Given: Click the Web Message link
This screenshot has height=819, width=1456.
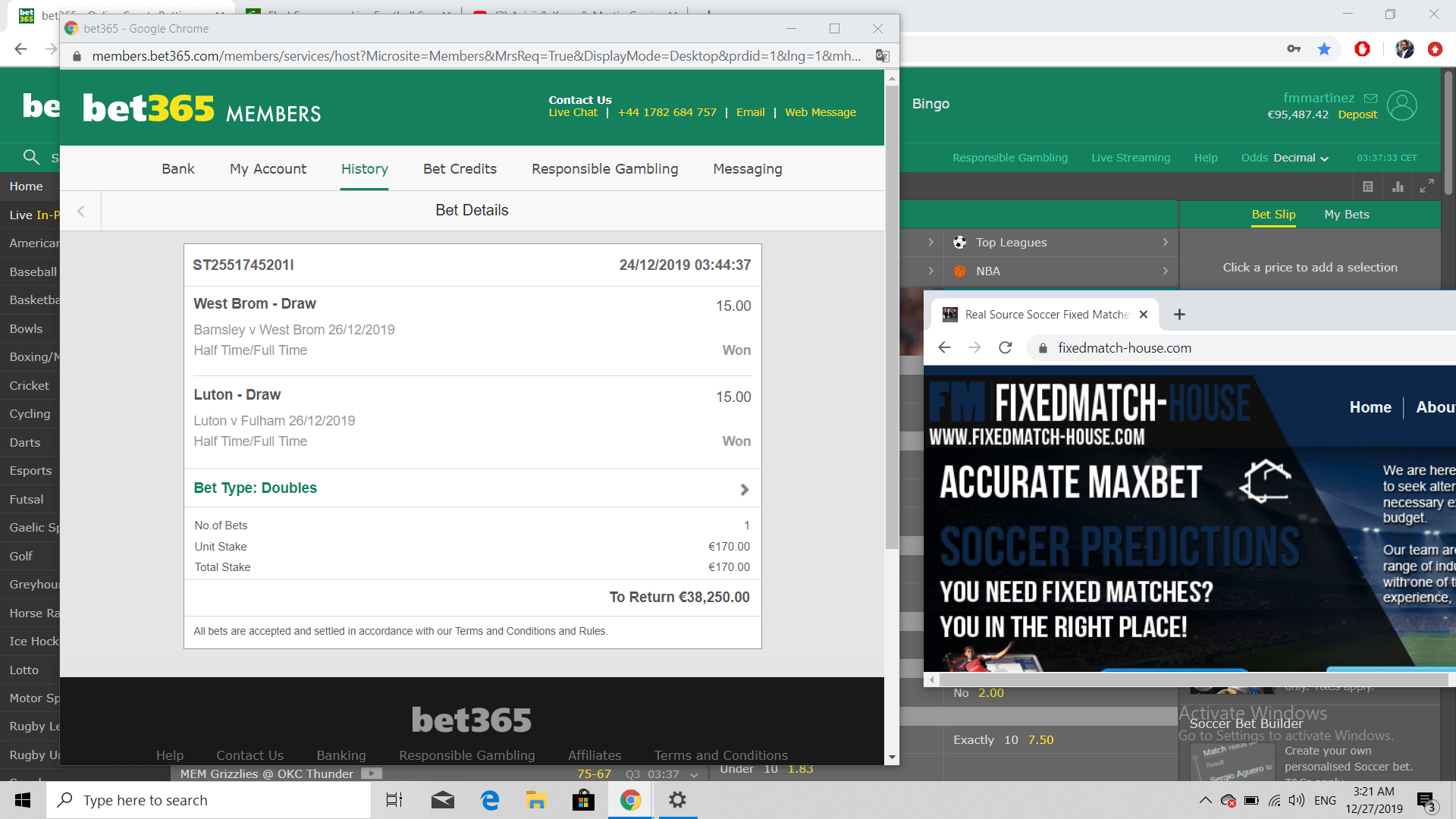Looking at the screenshot, I should 820,112.
